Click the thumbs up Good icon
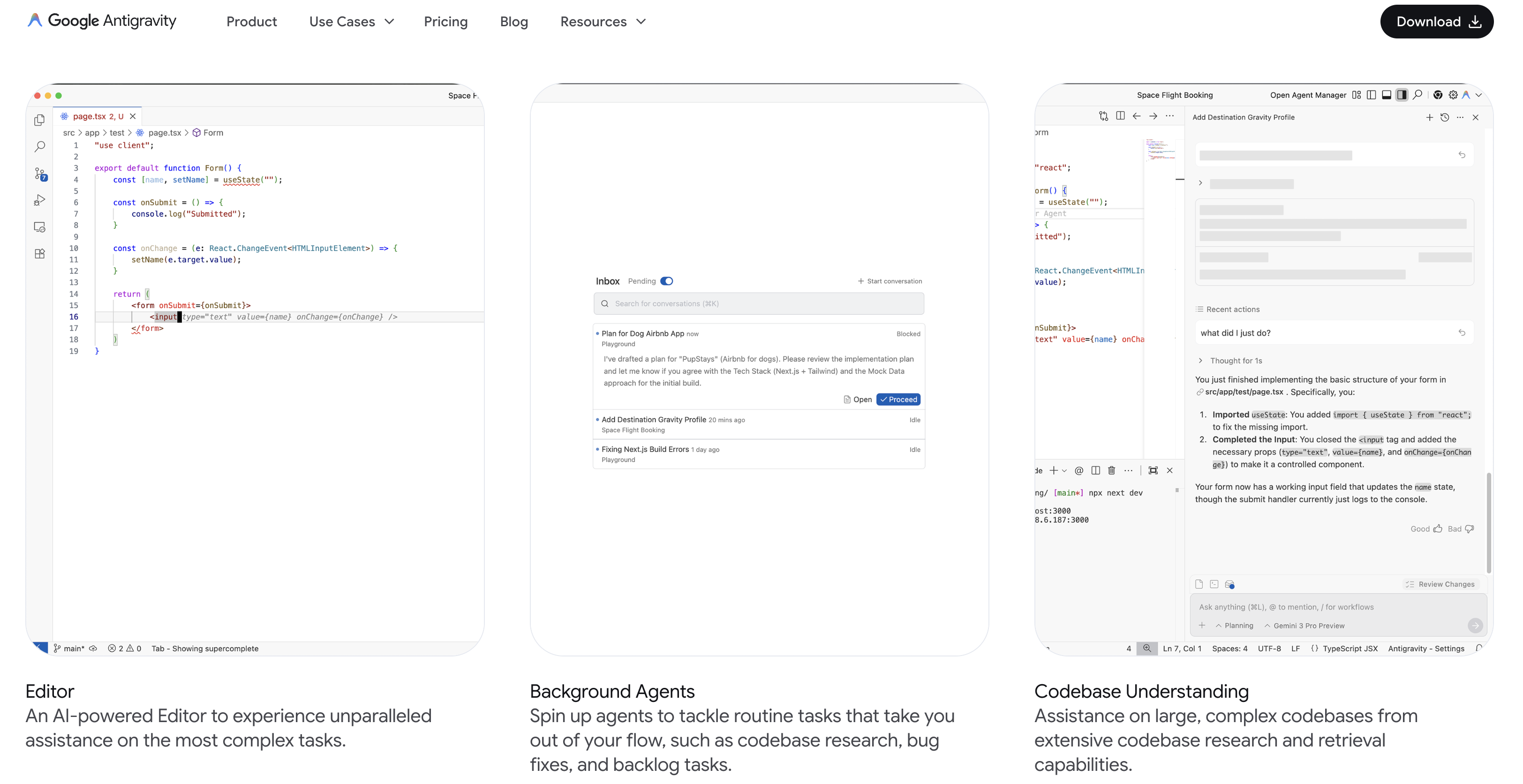This screenshot has width=1523, height=784. [x=1438, y=528]
